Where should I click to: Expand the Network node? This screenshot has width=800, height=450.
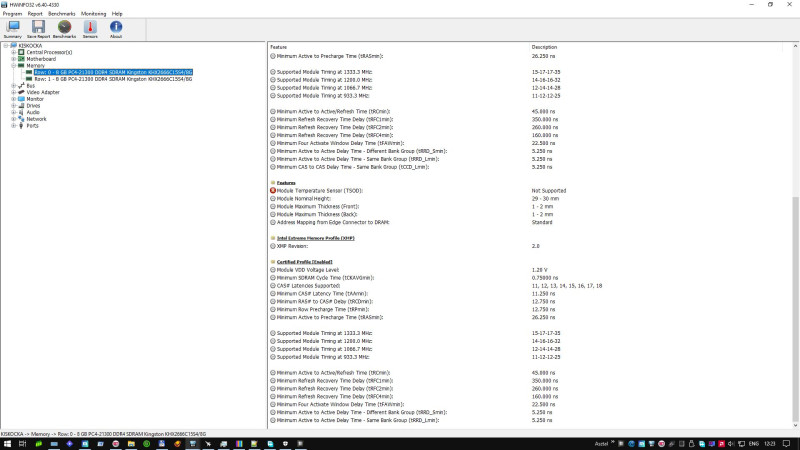pos(14,119)
